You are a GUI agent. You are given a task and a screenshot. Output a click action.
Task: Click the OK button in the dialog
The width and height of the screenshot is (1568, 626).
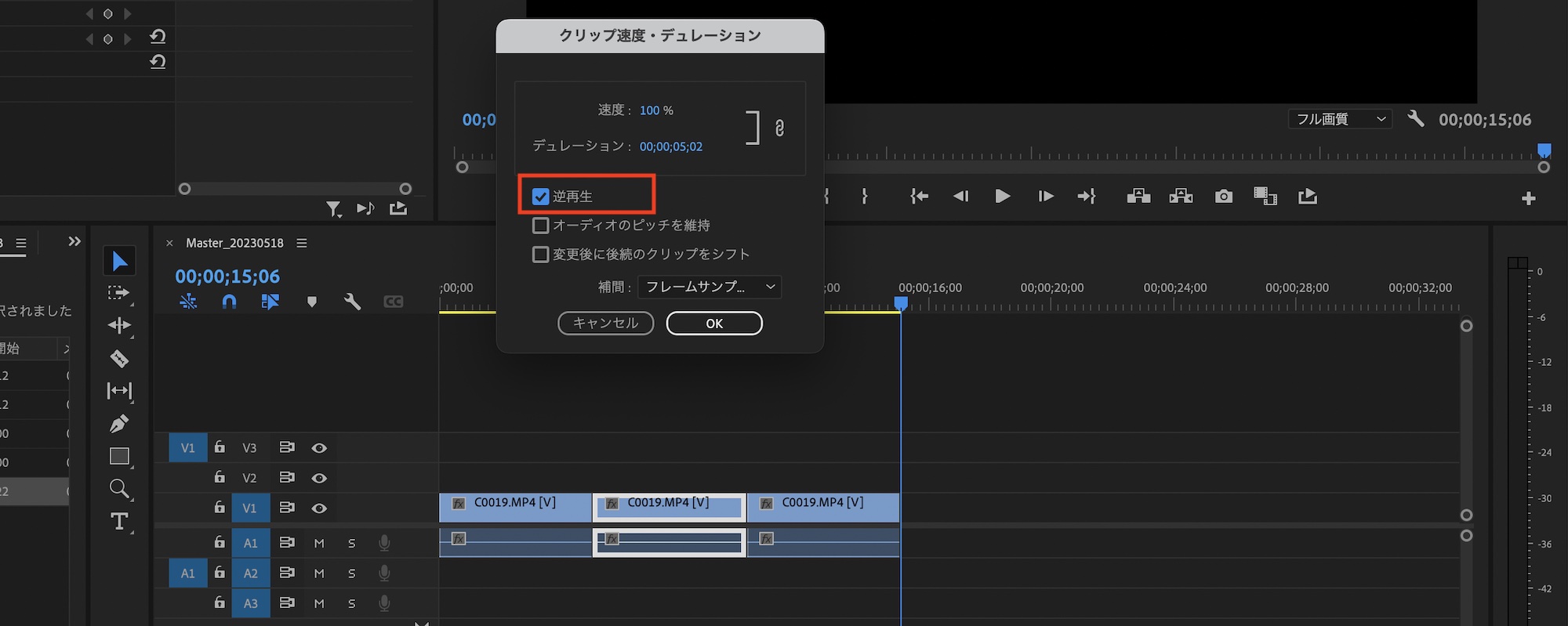tap(714, 324)
